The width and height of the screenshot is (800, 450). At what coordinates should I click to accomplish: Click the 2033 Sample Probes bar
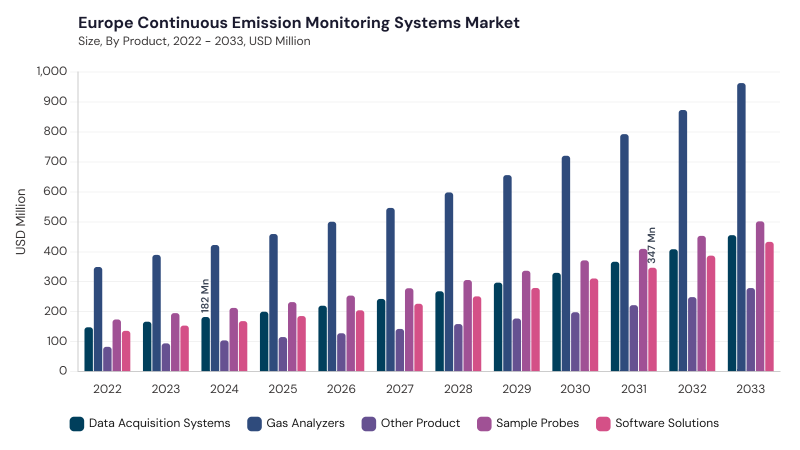pos(760,296)
